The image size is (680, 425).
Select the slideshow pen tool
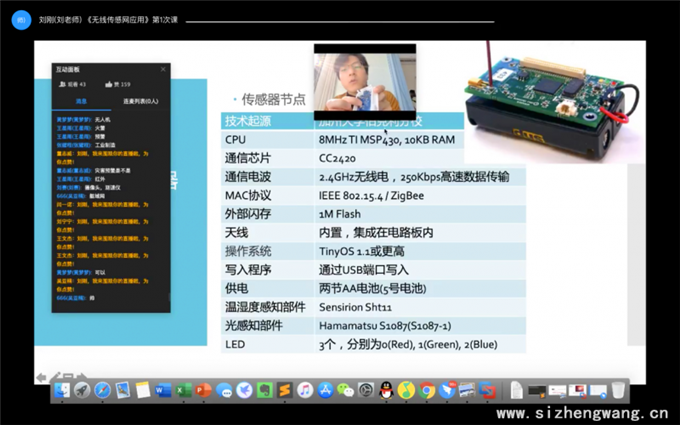tap(55, 376)
